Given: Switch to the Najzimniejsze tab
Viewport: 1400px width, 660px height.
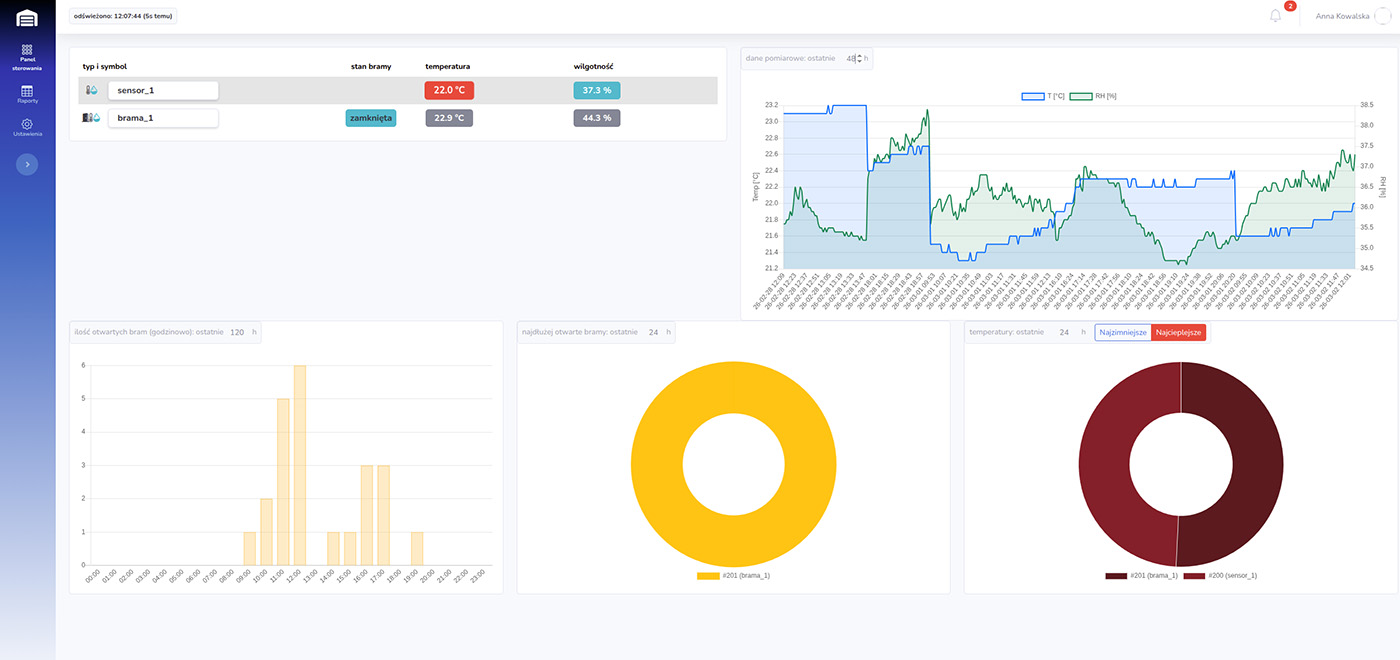Looking at the screenshot, I should (1122, 332).
